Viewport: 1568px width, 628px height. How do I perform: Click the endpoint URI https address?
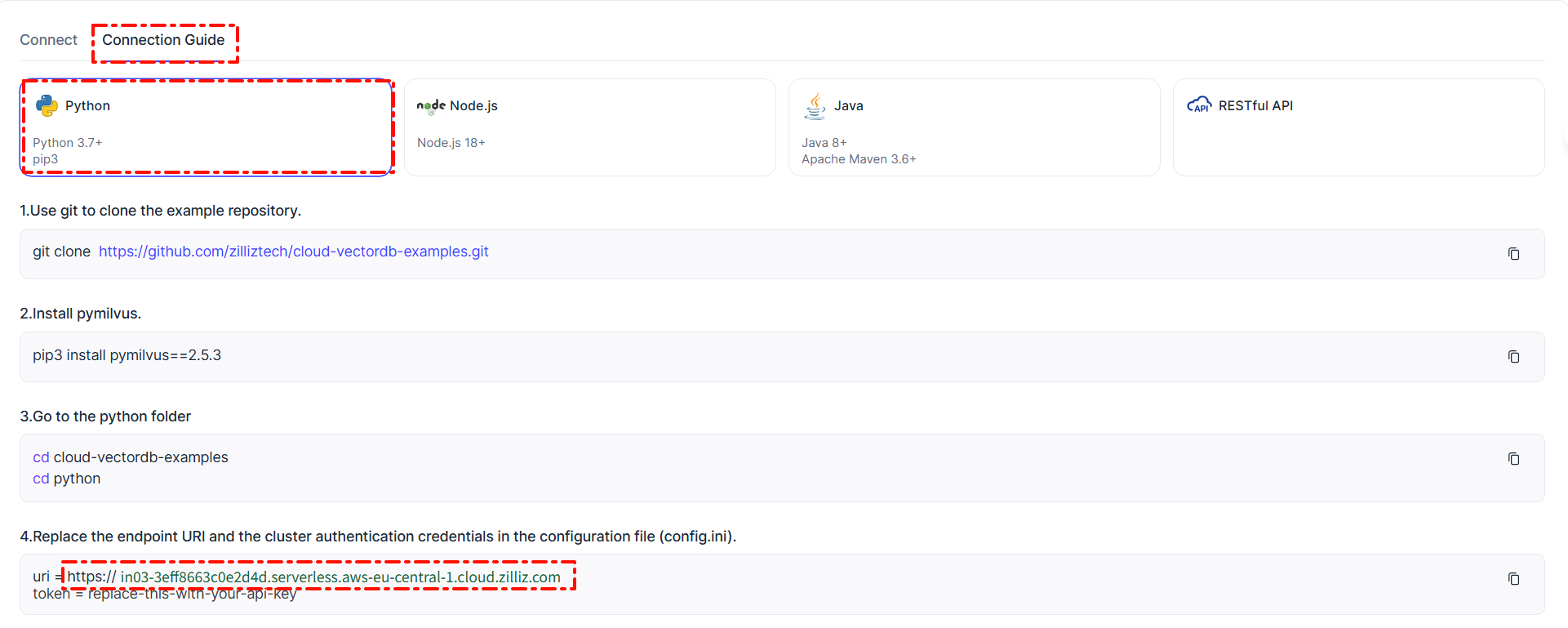314,577
